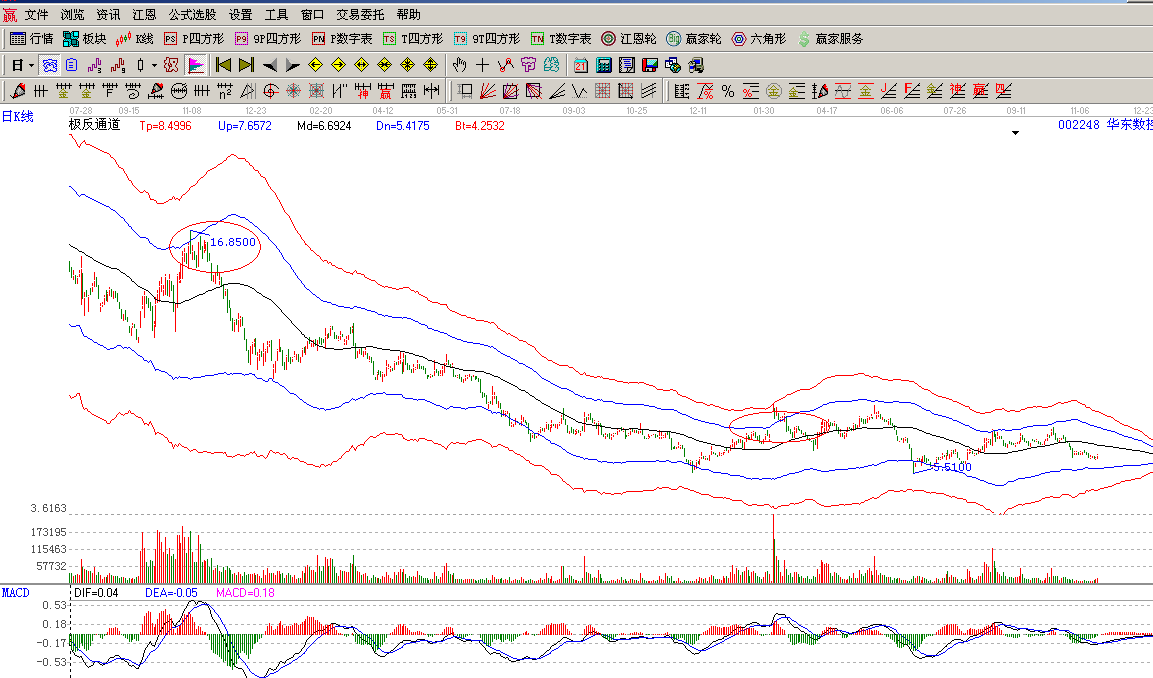Open the 交易委托 menu
Screen dimensions: 1153x678
tap(360, 15)
